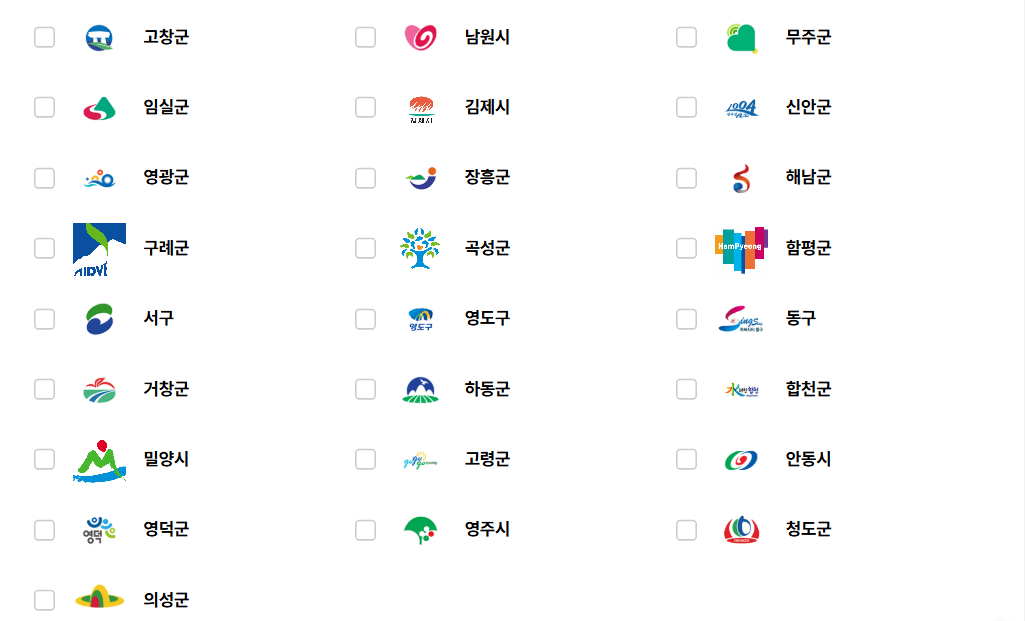Click the 함평군 colorful logo icon

741,247
